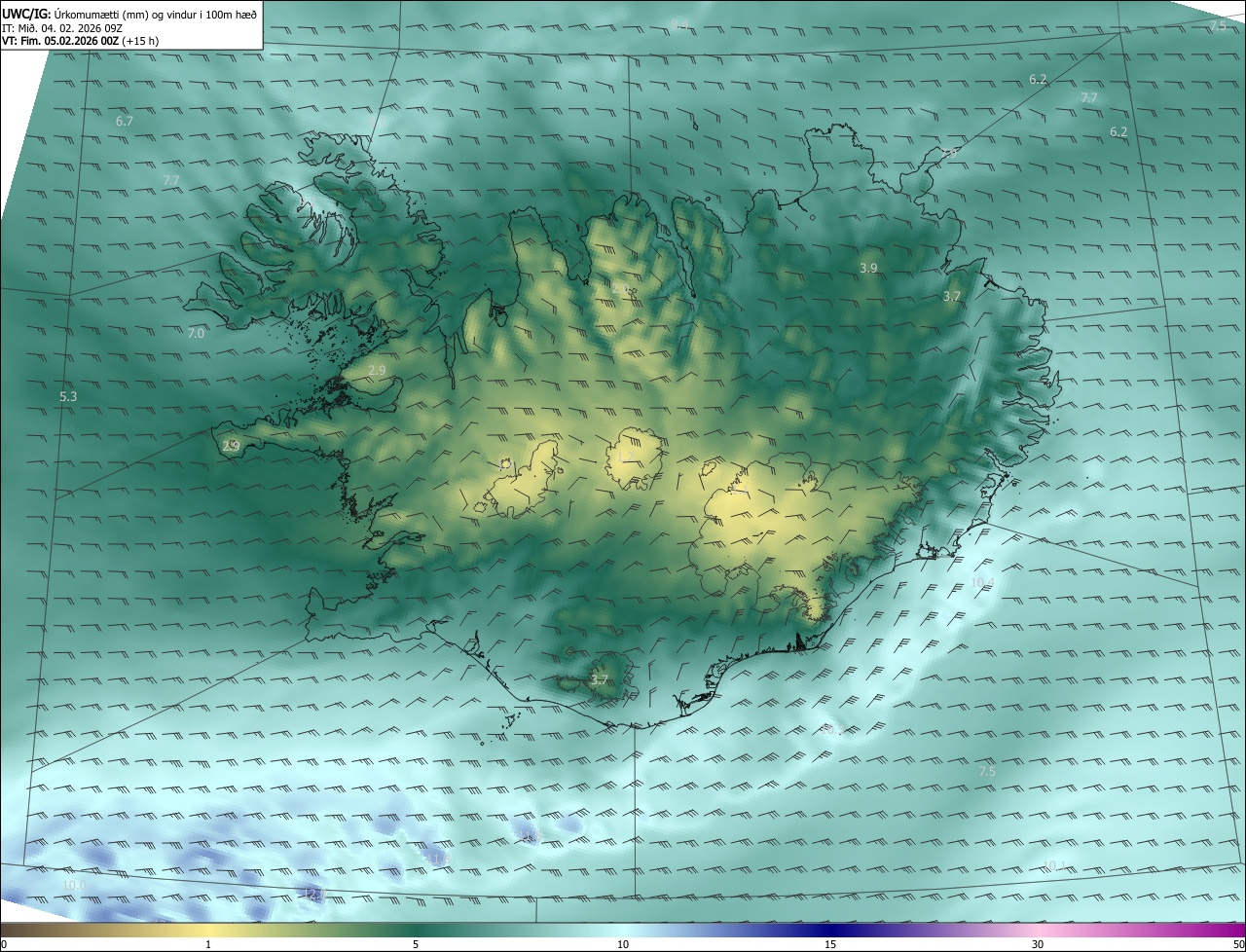Click the '1' tick label on the color scale
This screenshot has width=1246, height=952.
(x=208, y=944)
